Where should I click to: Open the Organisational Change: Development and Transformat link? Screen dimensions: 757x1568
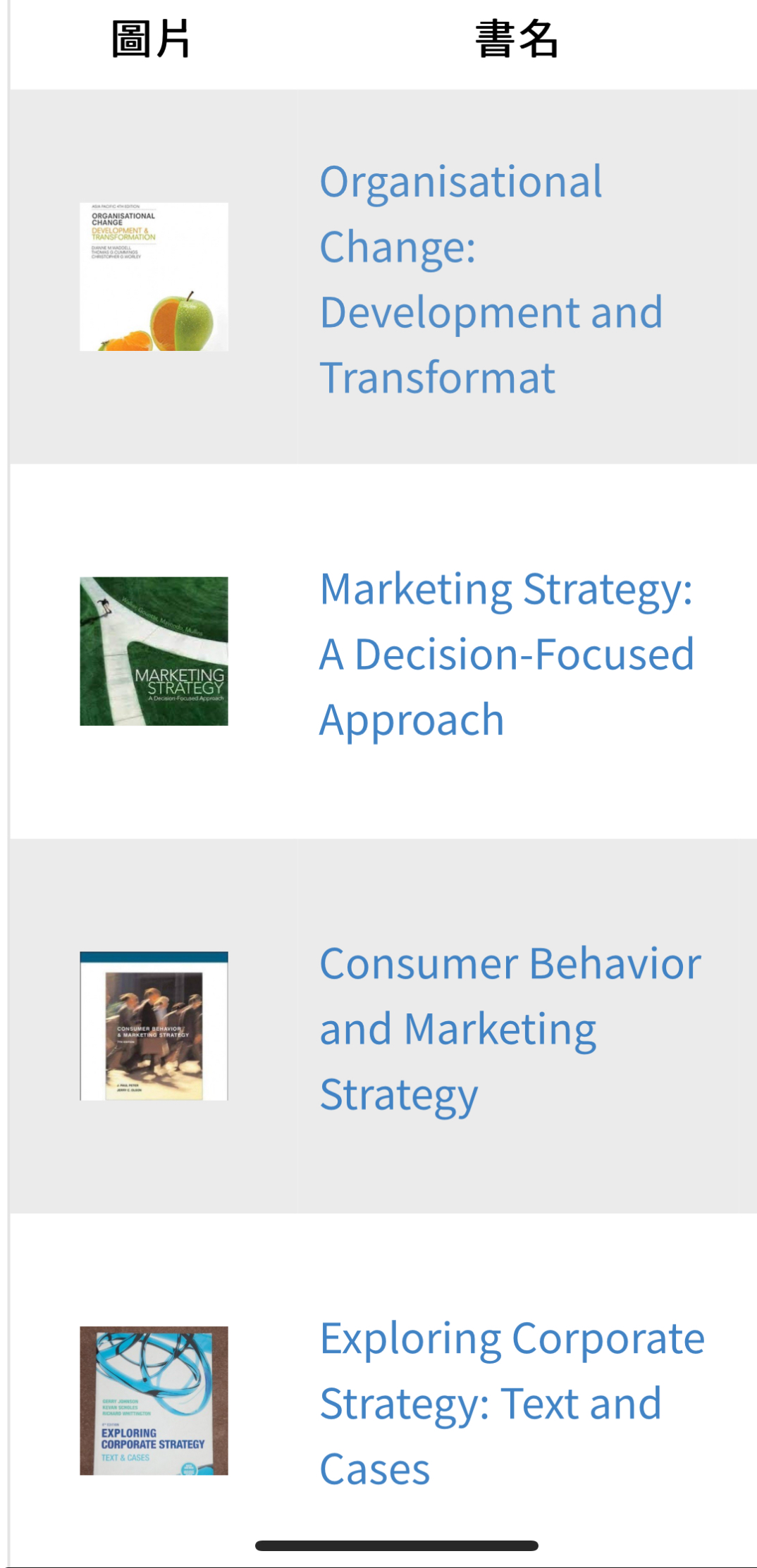[x=491, y=279]
